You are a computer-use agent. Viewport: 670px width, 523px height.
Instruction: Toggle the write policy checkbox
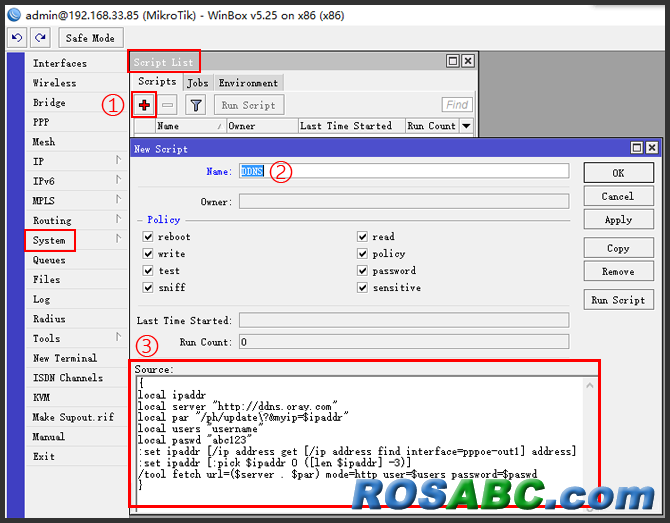pos(148,254)
